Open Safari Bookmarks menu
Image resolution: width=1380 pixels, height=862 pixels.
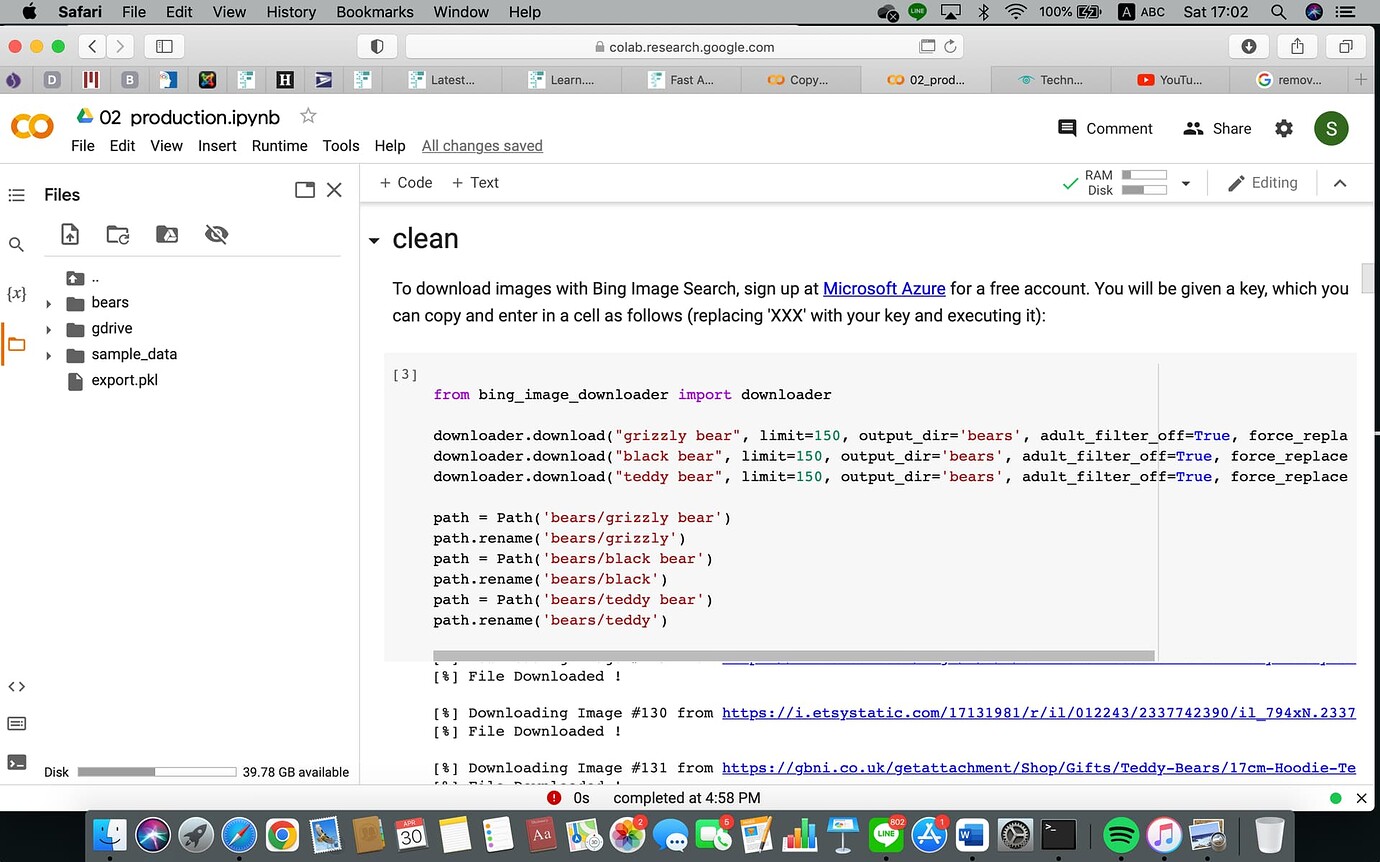(x=375, y=12)
